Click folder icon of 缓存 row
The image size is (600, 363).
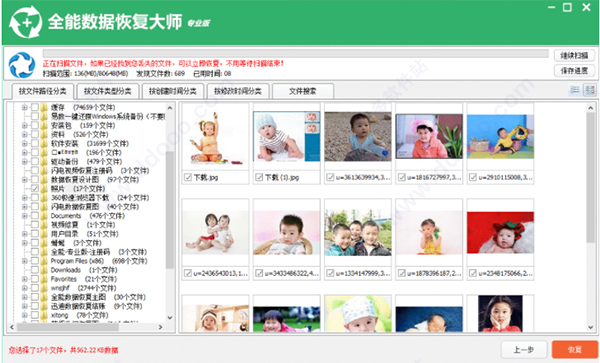(44, 107)
